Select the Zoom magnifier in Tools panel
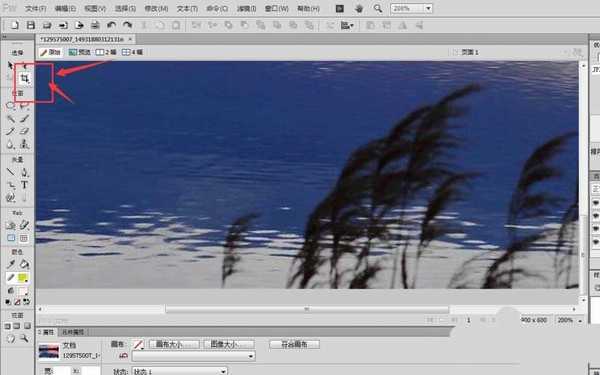 coord(24,338)
